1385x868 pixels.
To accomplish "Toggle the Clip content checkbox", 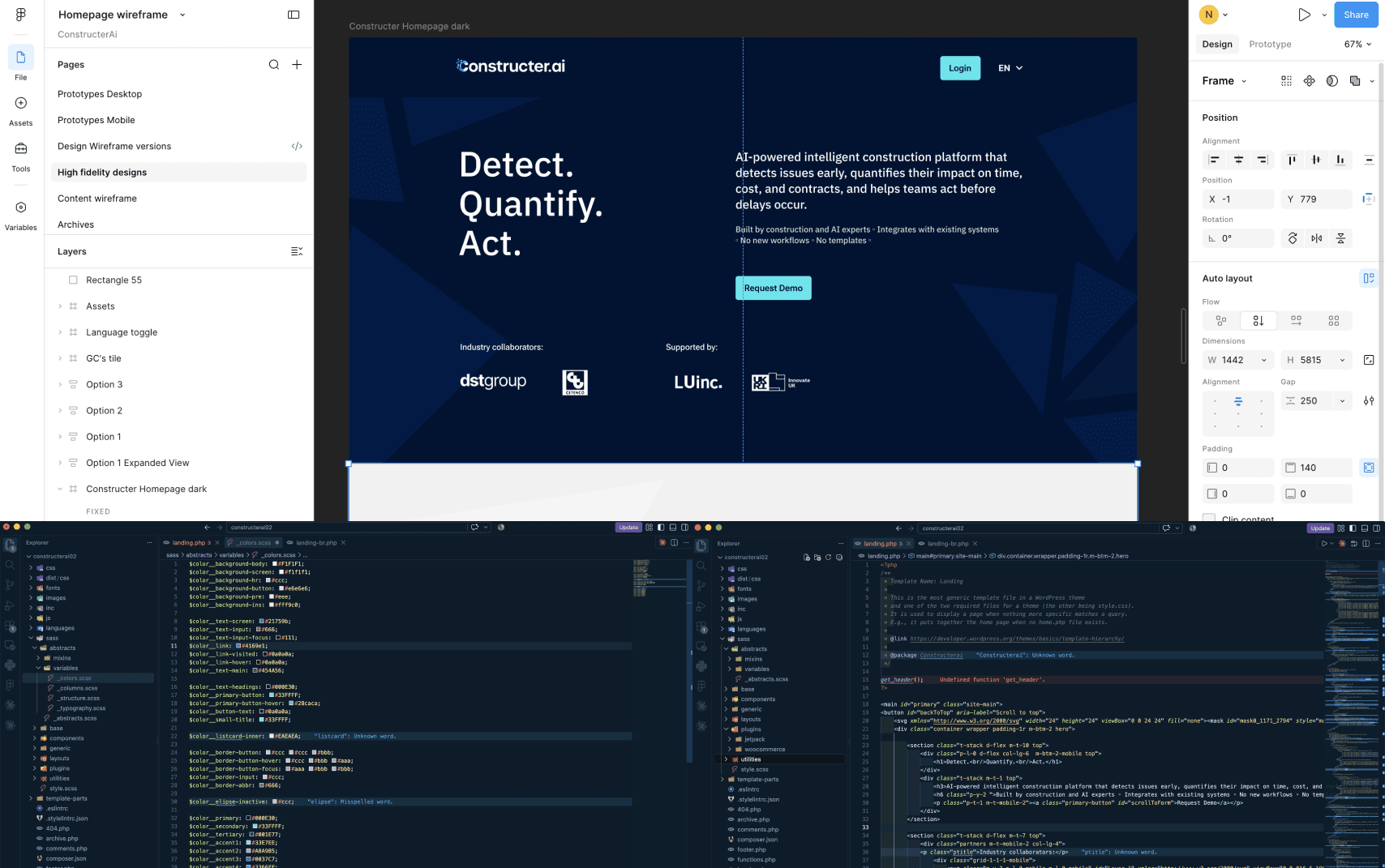I will click(x=1209, y=519).
